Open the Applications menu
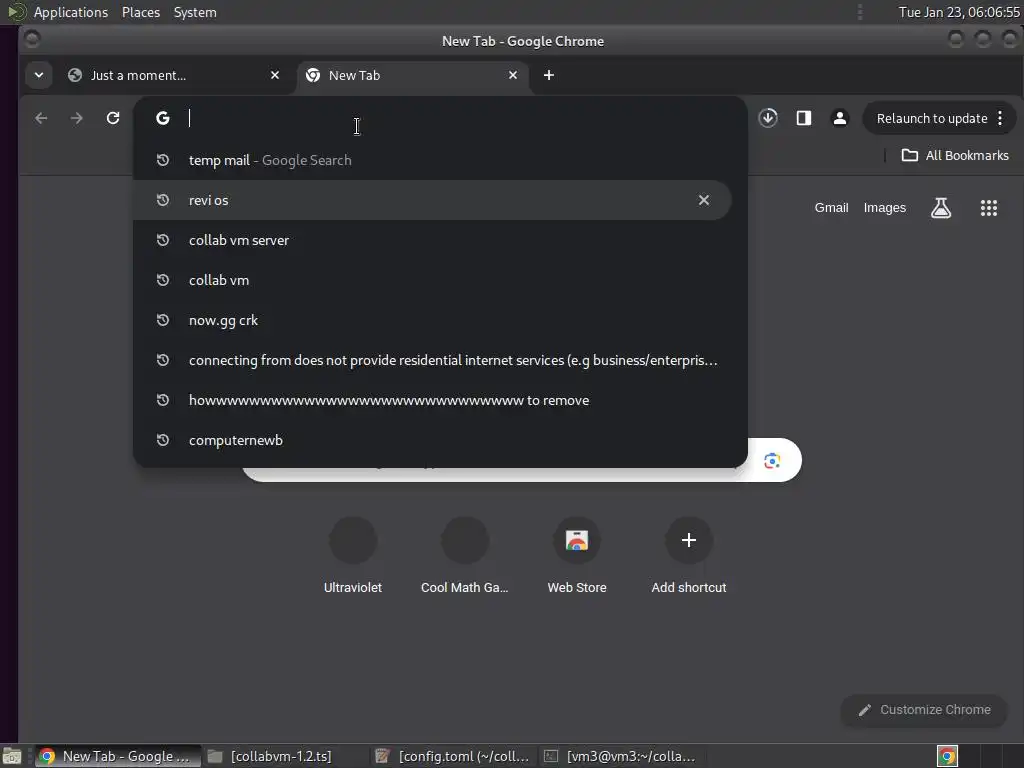1024x768 pixels. (71, 12)
